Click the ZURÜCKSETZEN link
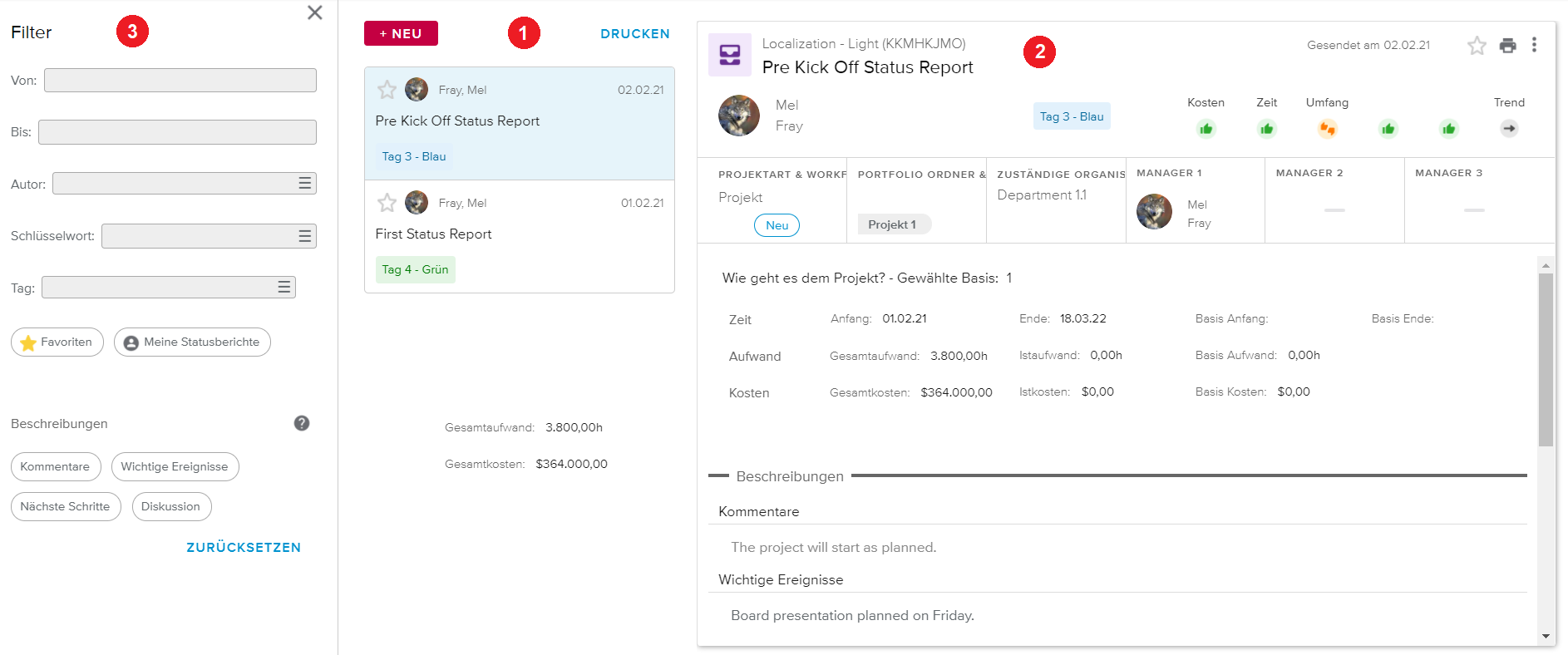Screen dimensions: 1568x655 [244, 547]
